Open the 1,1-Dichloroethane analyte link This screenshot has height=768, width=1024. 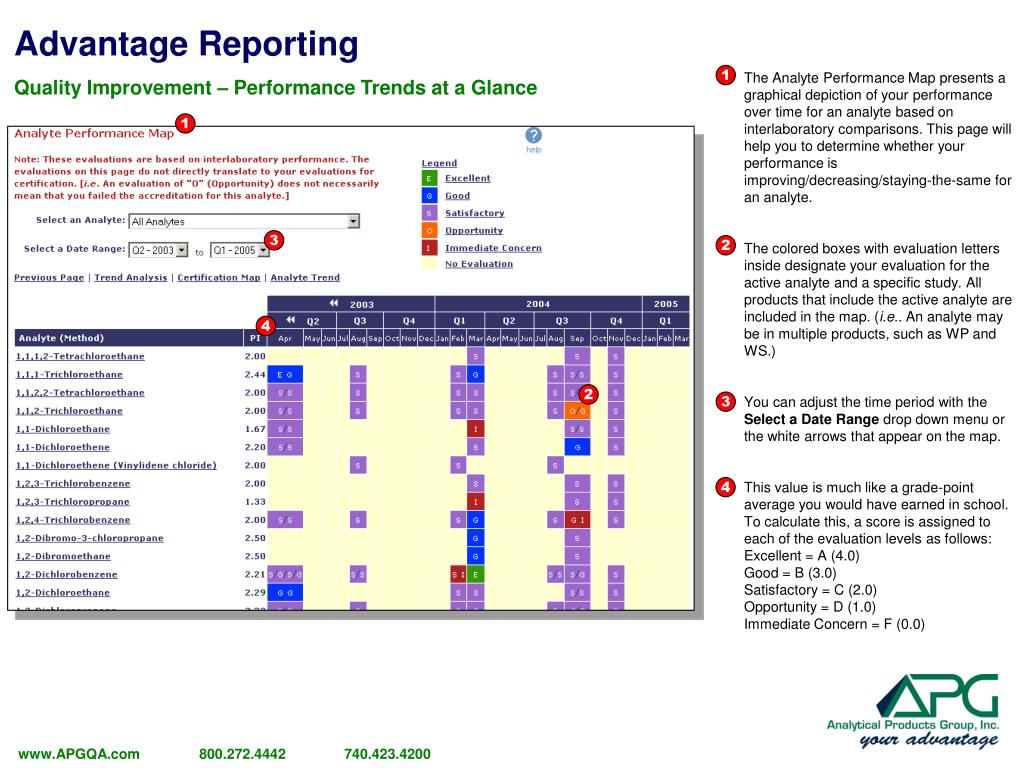pos(63,429)
